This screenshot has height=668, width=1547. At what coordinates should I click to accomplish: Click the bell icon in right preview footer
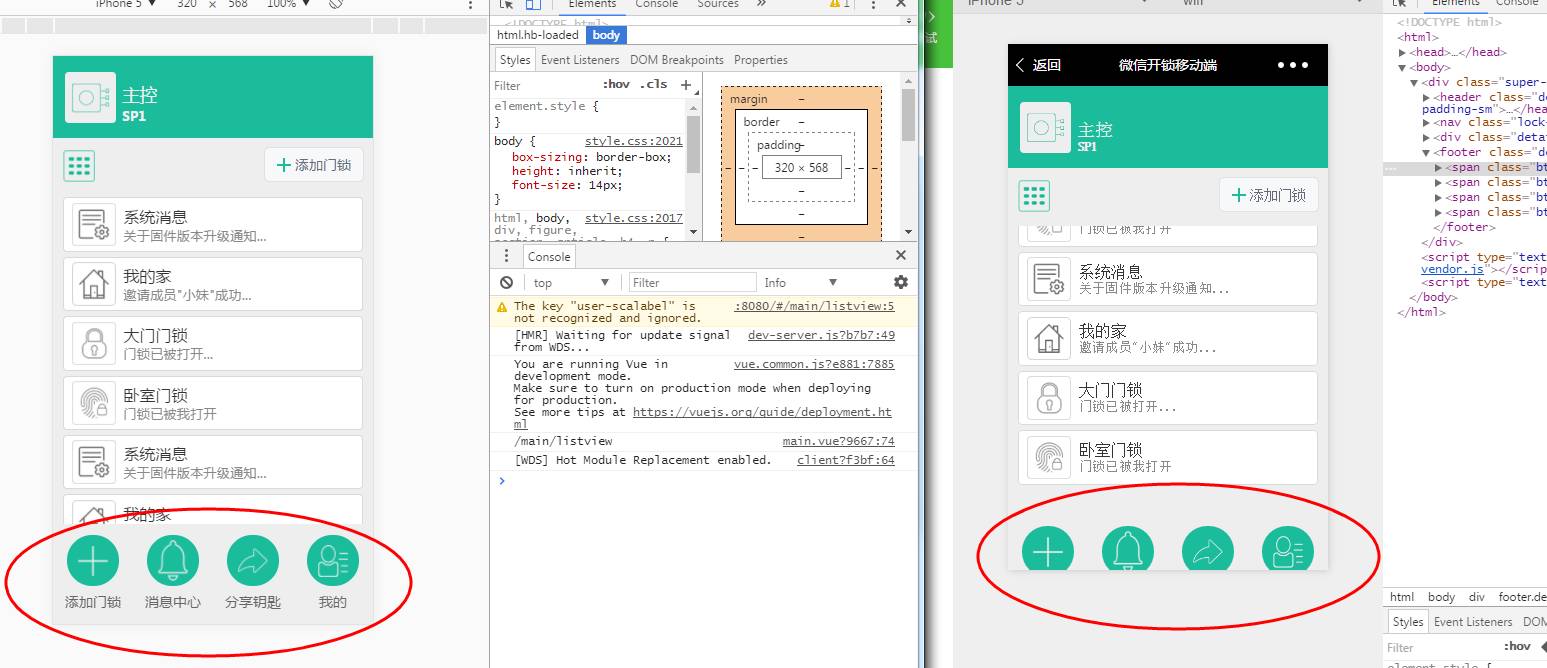pos(1128,551)
